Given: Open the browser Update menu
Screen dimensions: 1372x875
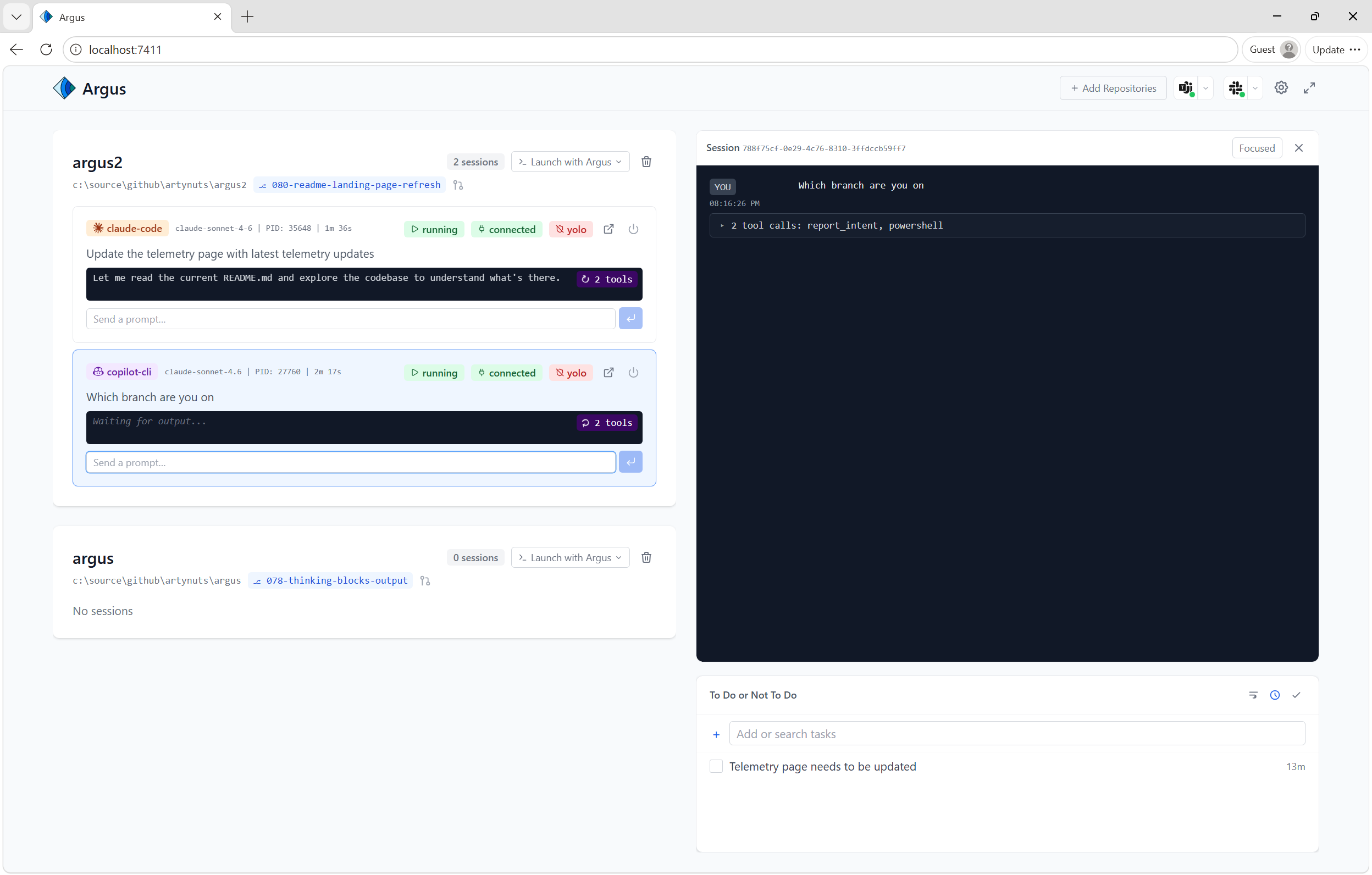Looking at the screenshot, I should click(1336, 49).
